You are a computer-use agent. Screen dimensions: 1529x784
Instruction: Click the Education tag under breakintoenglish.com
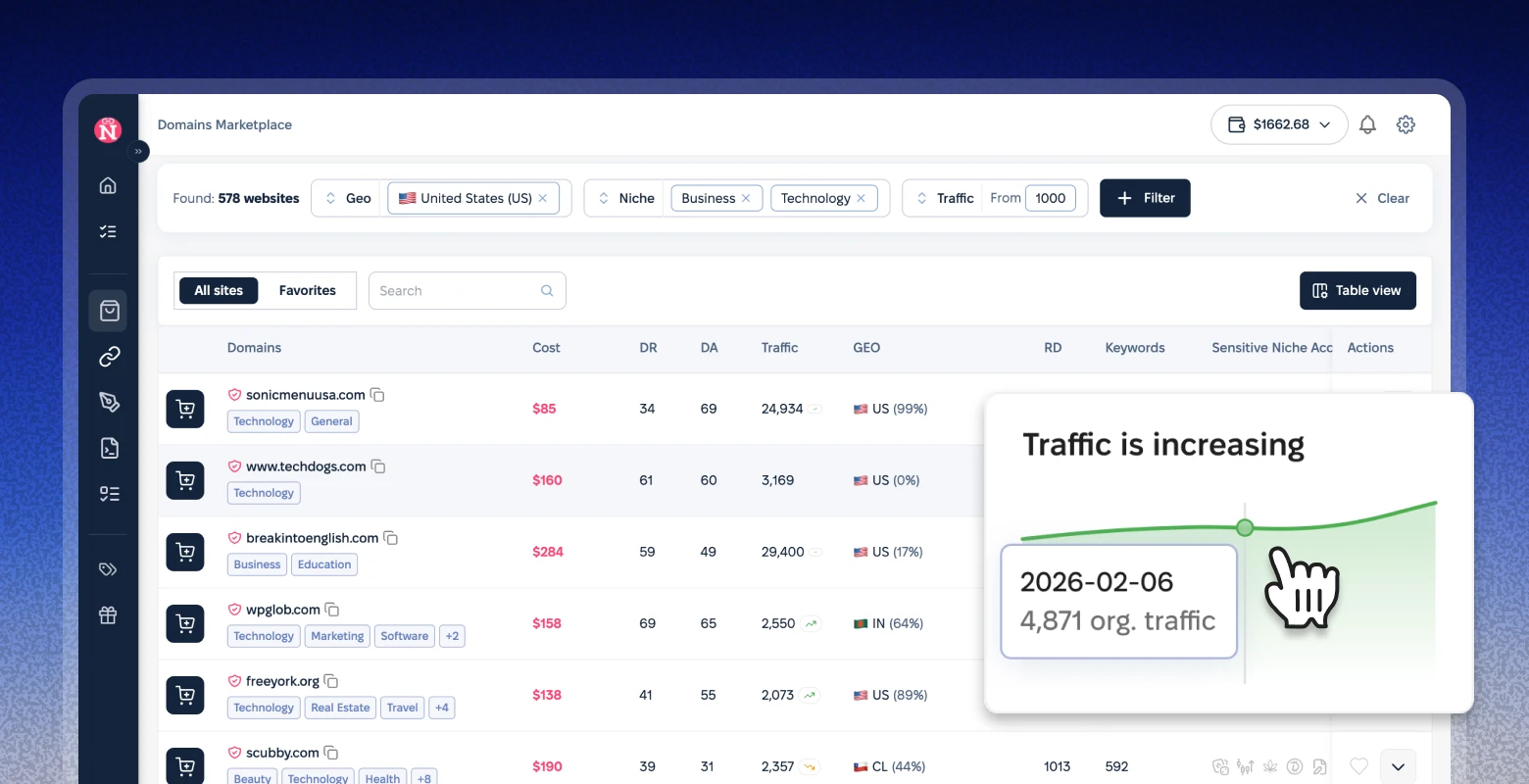324,564
